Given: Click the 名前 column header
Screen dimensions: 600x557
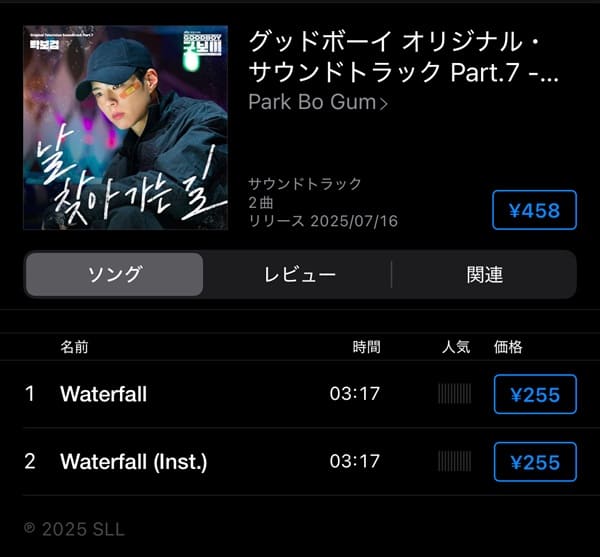Looking at the screenshot, I should click(x=74, y=347).
